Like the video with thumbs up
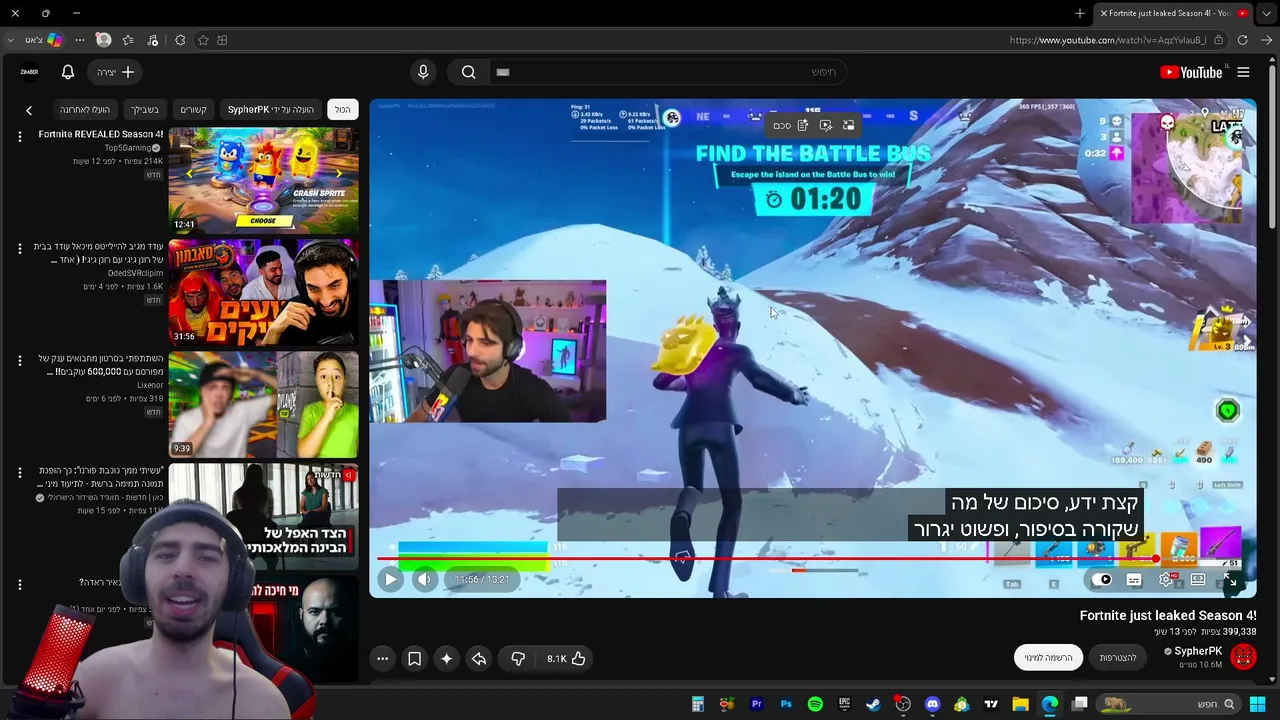This screenshot has height=720, width=1280. [x=566, y=658]
